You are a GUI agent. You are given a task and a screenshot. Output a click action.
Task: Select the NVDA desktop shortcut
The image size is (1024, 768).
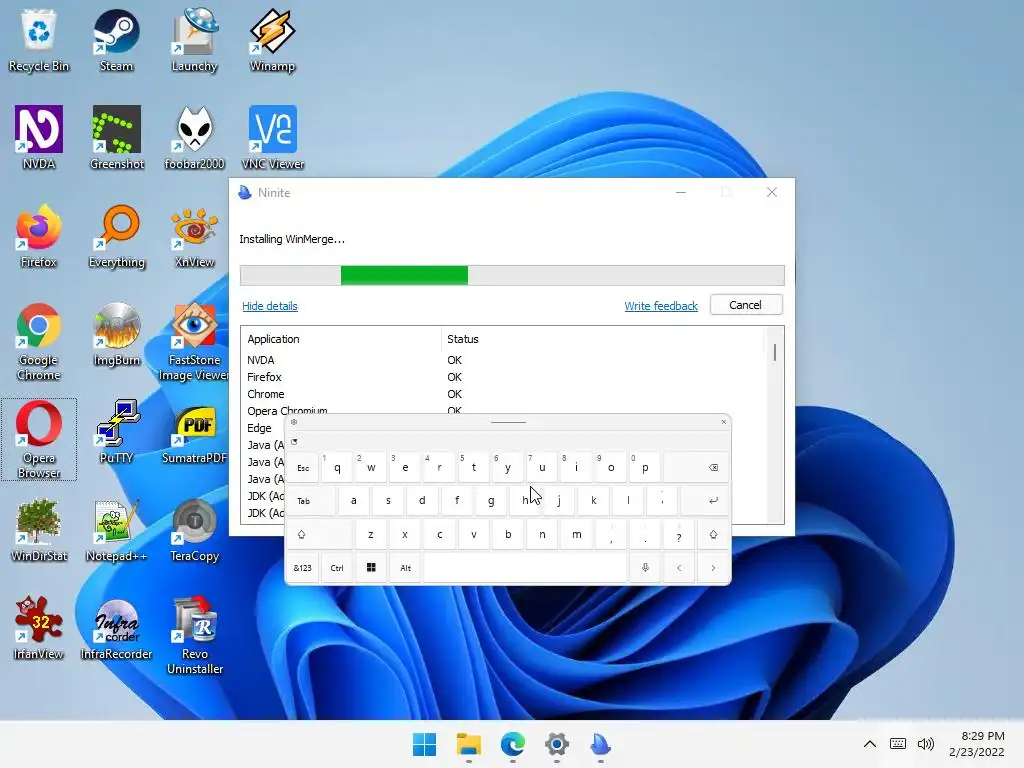[39, 138]
